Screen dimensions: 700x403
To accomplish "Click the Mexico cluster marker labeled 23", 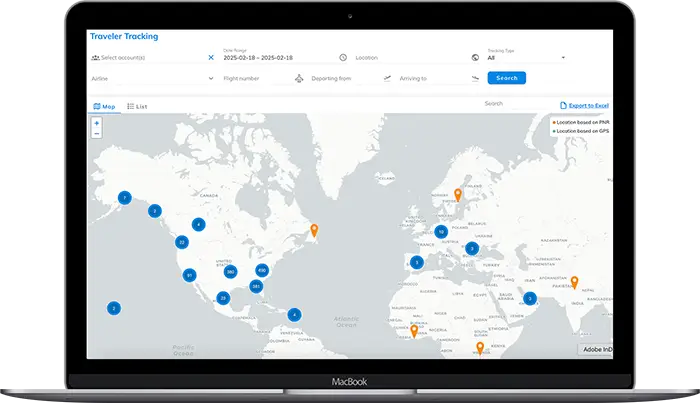I will coord(223,298).
